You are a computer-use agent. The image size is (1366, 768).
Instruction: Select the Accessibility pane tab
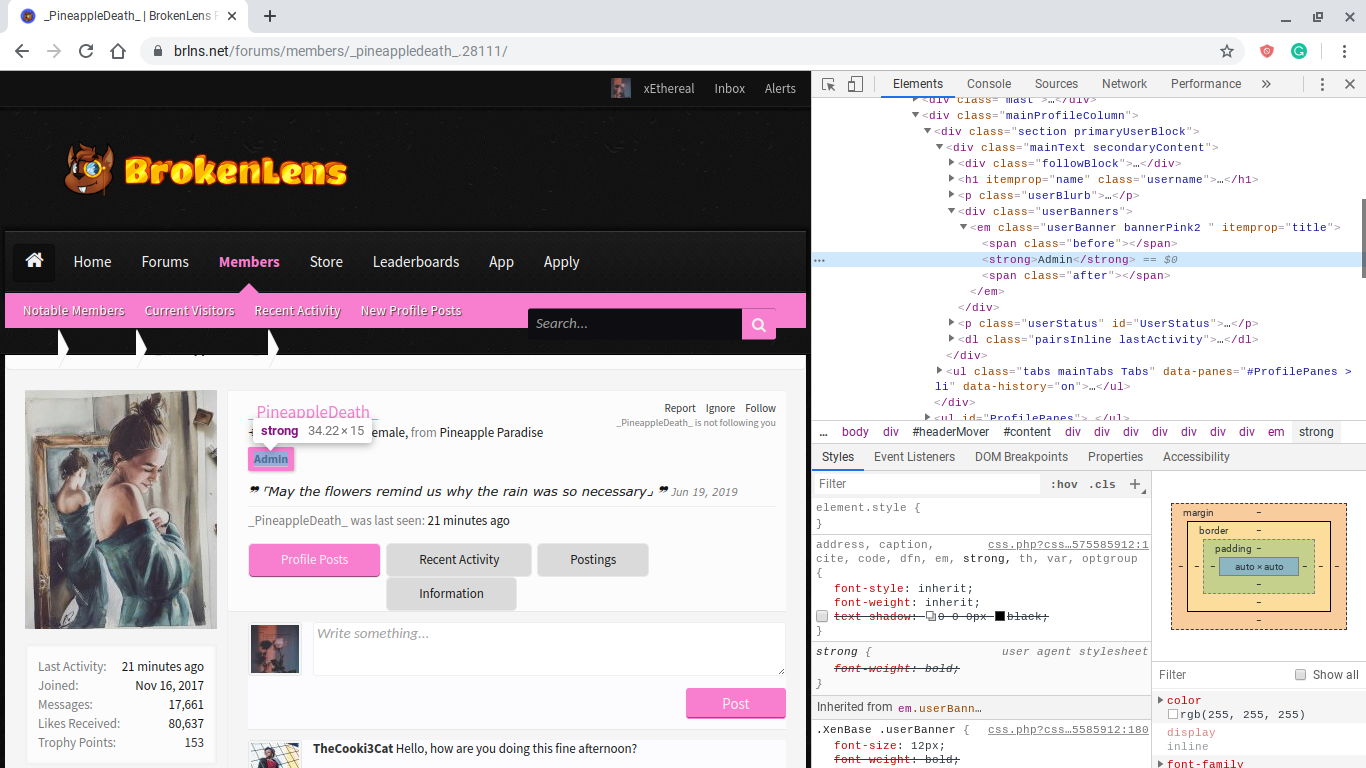point(1196,457)
